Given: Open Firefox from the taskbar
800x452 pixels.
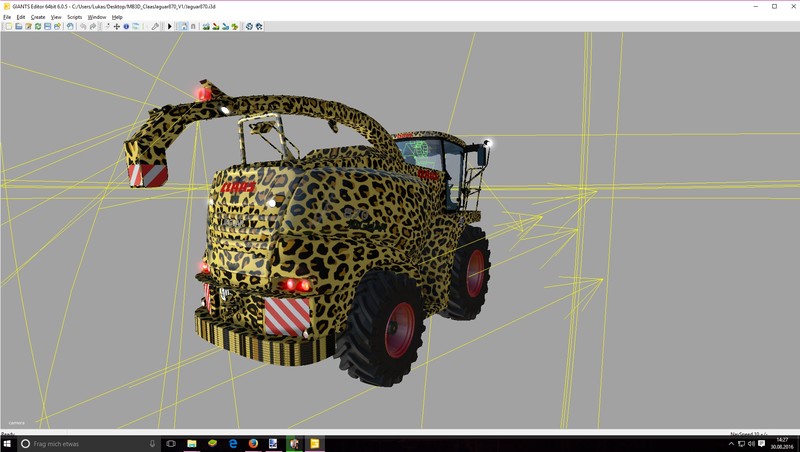Looking at the screenshot, I should pyautogui.click(x=253, y=443).
